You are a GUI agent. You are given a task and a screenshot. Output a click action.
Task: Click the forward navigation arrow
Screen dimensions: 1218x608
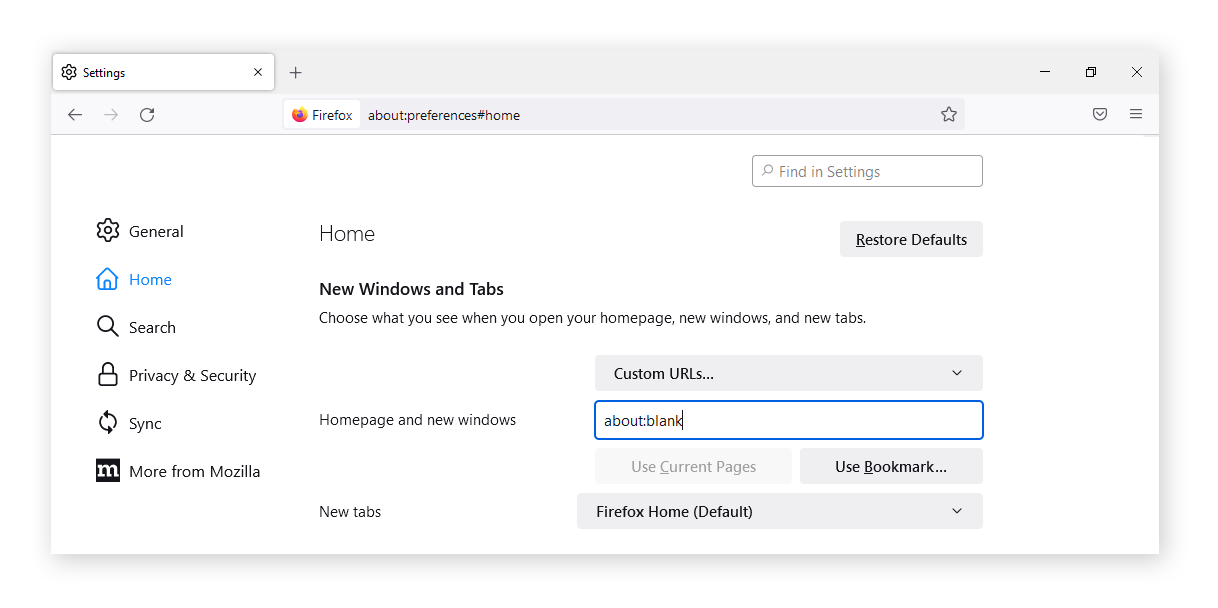[111, 114]
